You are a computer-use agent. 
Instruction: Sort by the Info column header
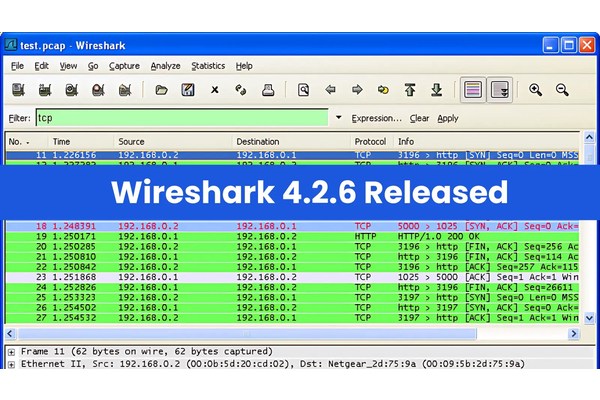click(x=486, y=142)
